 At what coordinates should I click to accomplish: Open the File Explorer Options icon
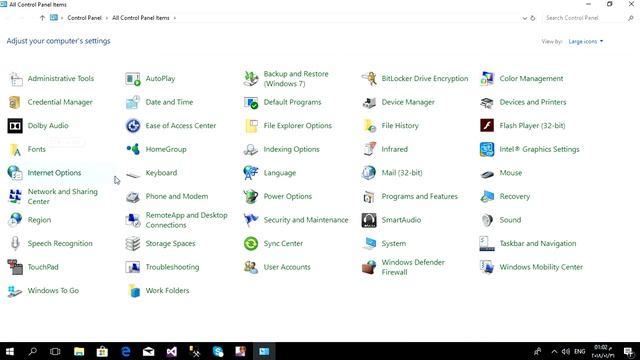251,126
